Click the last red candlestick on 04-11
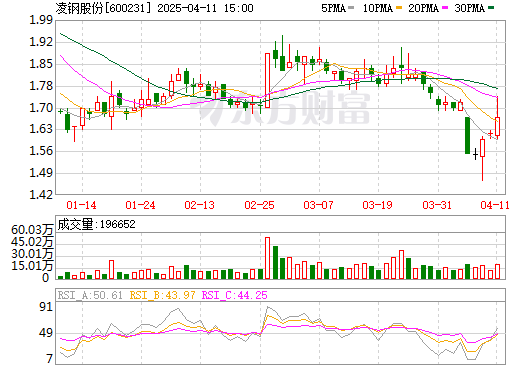 [x=497, y=126]
